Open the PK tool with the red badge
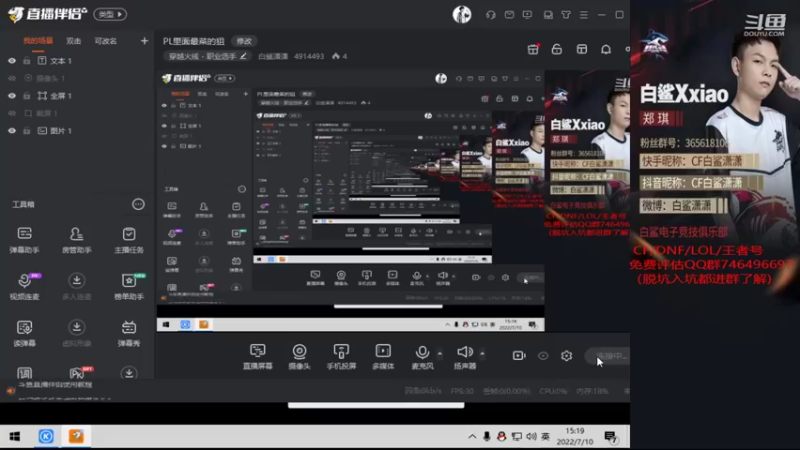Viewport: 800px width, 450px height. pyautogui.click(x=78, y=372)
